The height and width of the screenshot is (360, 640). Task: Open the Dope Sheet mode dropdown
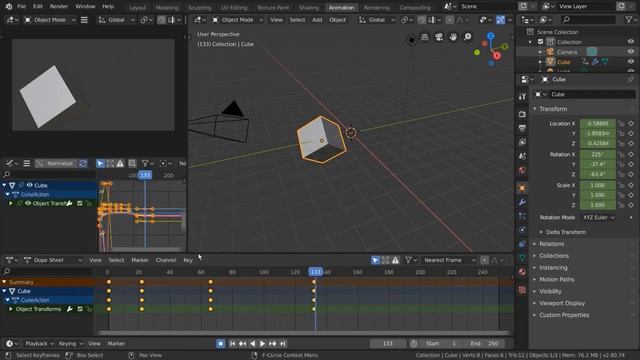[x=53, y=260]
